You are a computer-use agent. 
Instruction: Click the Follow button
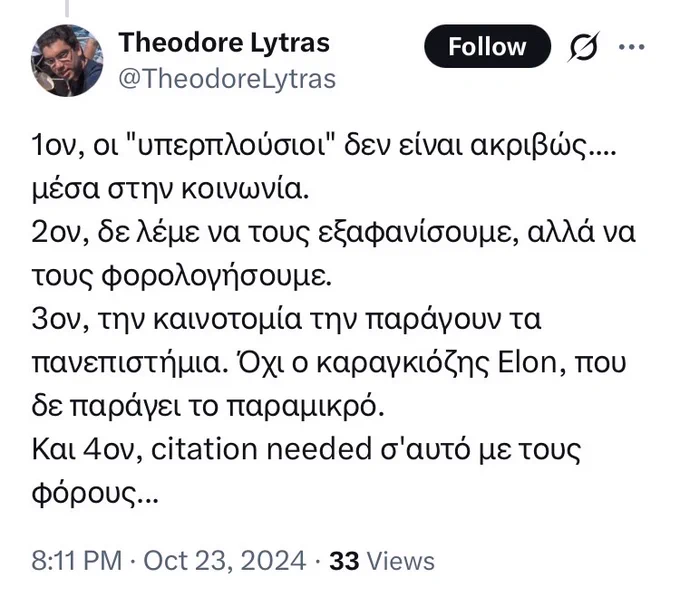pyautogui.click(x=487, y=46)
